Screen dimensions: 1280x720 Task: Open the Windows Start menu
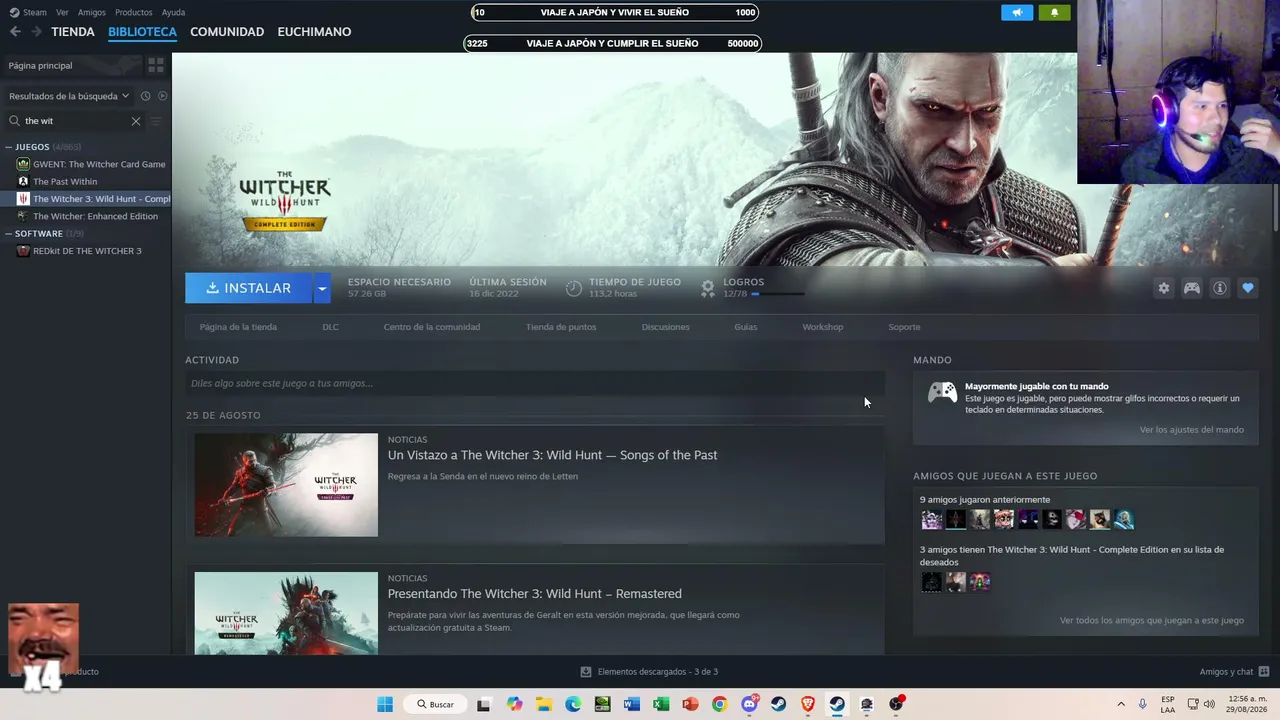[385, 704]
